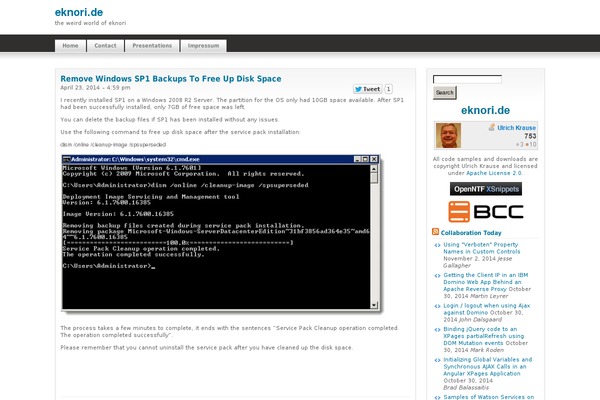Image resolution: width=600 pixels, height=400 pixels.
Task: Click the BCC logo
Action: 486,211
